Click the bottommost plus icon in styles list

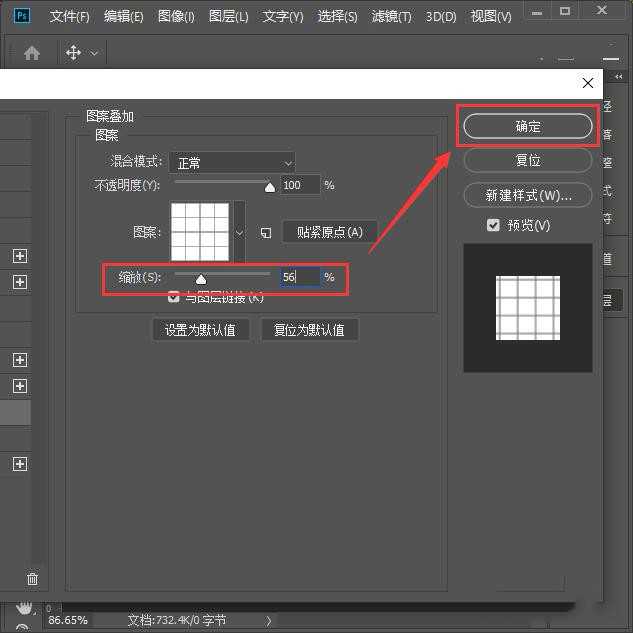point(19,464)
